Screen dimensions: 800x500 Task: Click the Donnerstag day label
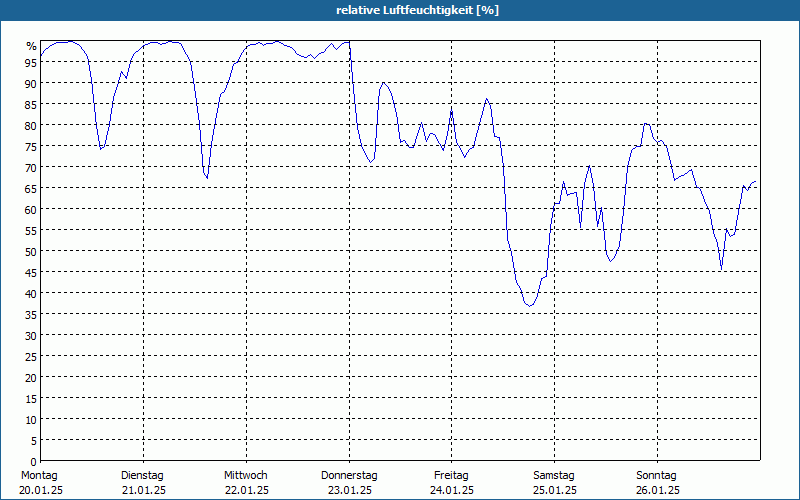click(x=349, y=475)
